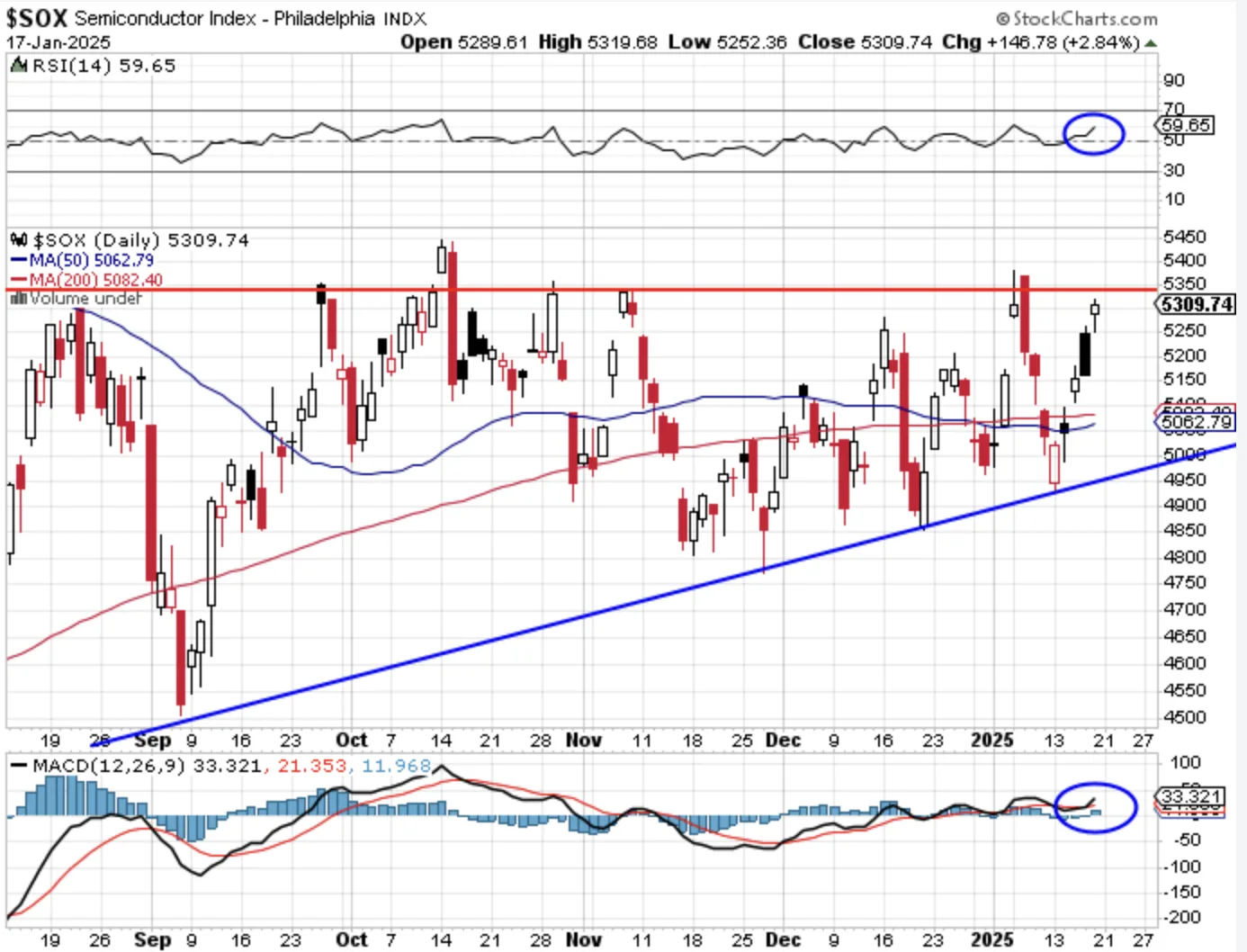This screenshot has width=1247, height=952.
Task: Click the Oct label on price axis
Action: pos(352,740)
